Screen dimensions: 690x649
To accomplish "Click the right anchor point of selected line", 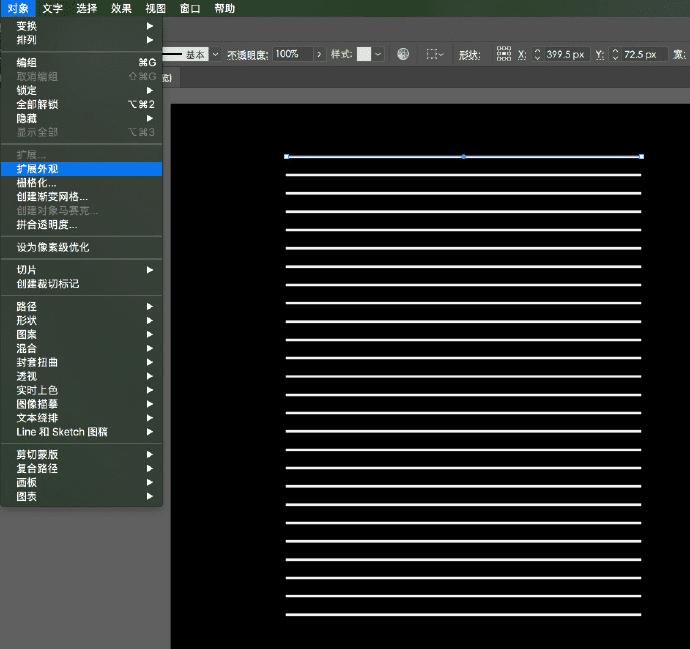I will click(x=641, y=156).
